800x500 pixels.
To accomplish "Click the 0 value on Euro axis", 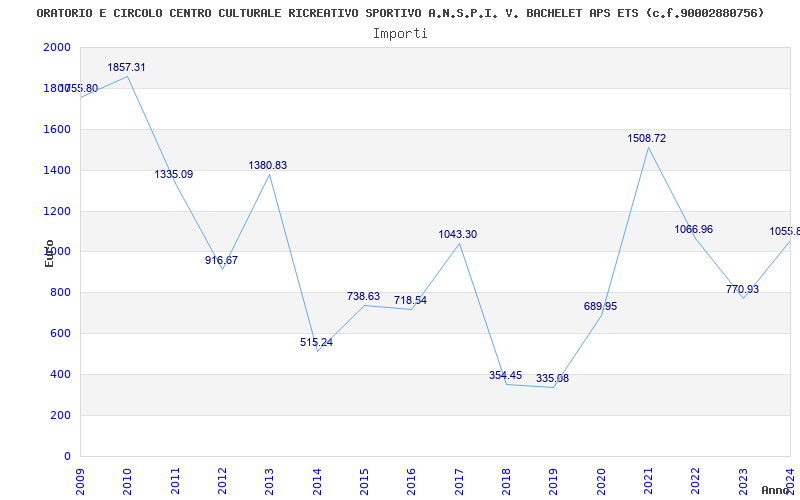I will click(67, 456).
